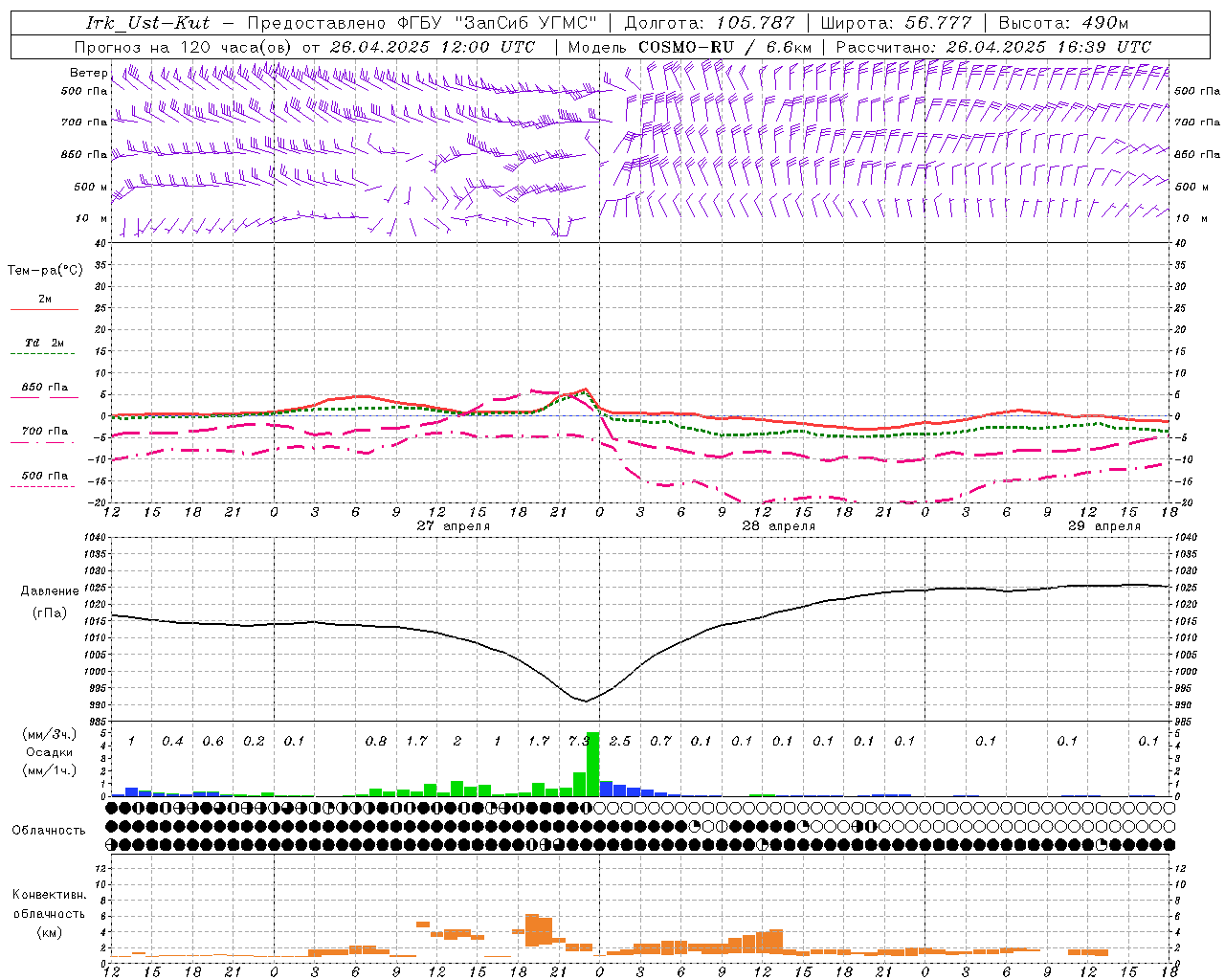Click the tallest green precipitation bar

(x=592, y=764)
